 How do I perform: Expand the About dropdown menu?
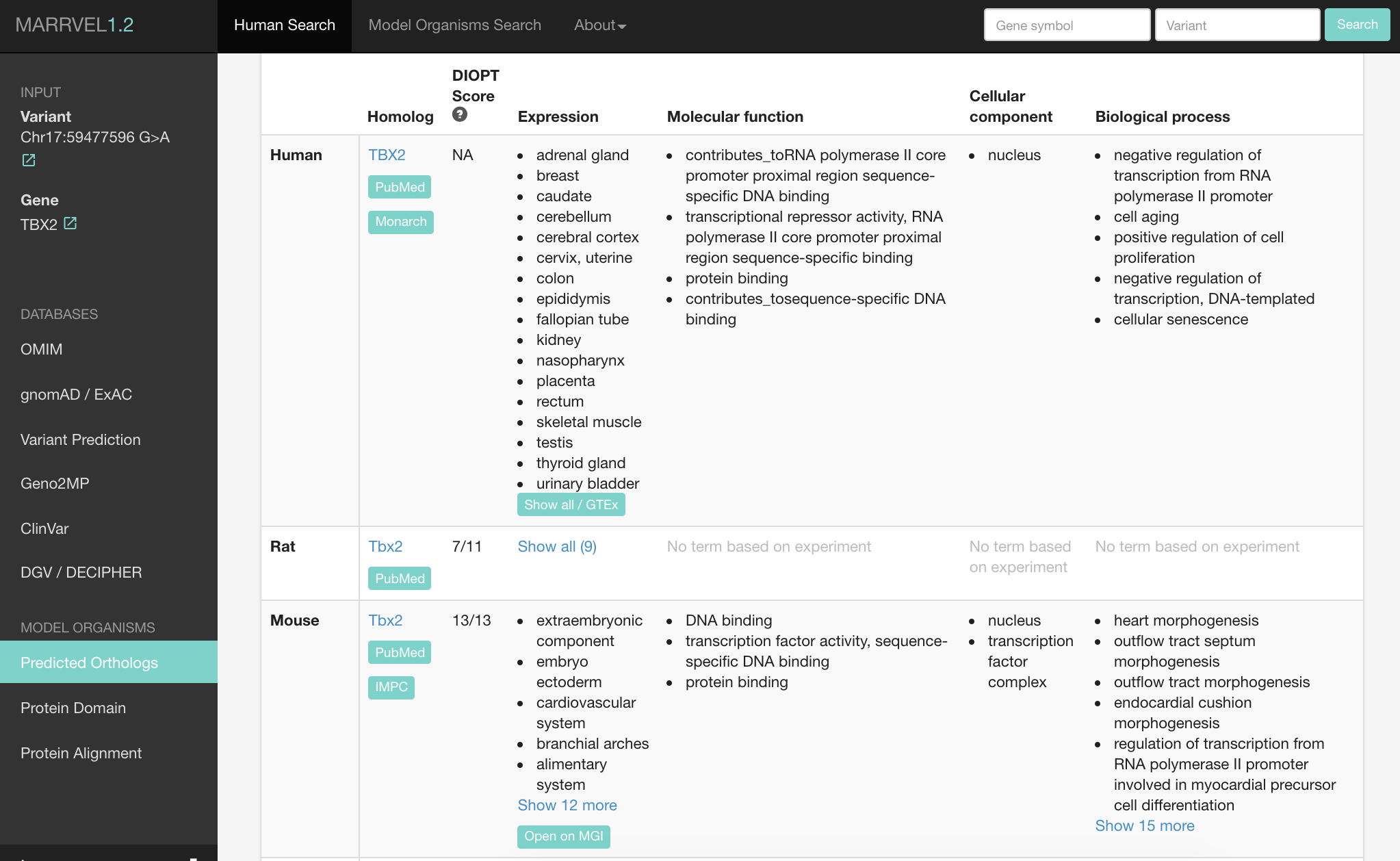[x=599, y=25]
